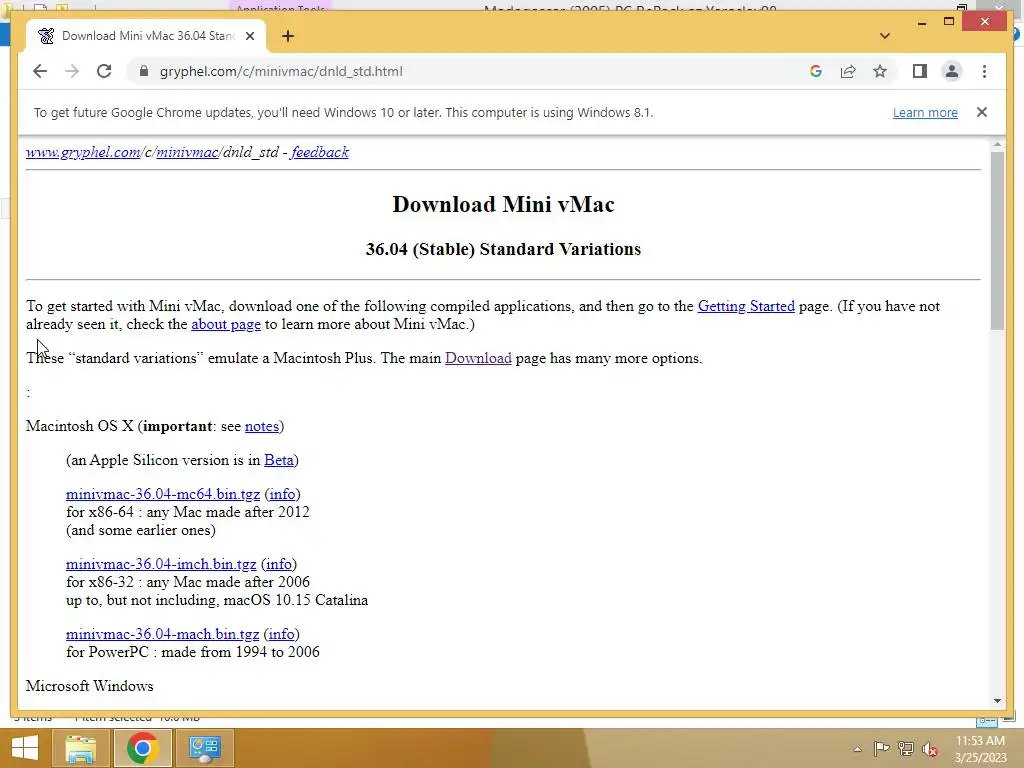Open File Explorer from the taskbar
This screenshot has width=1024, height=768.
(80, 748)
